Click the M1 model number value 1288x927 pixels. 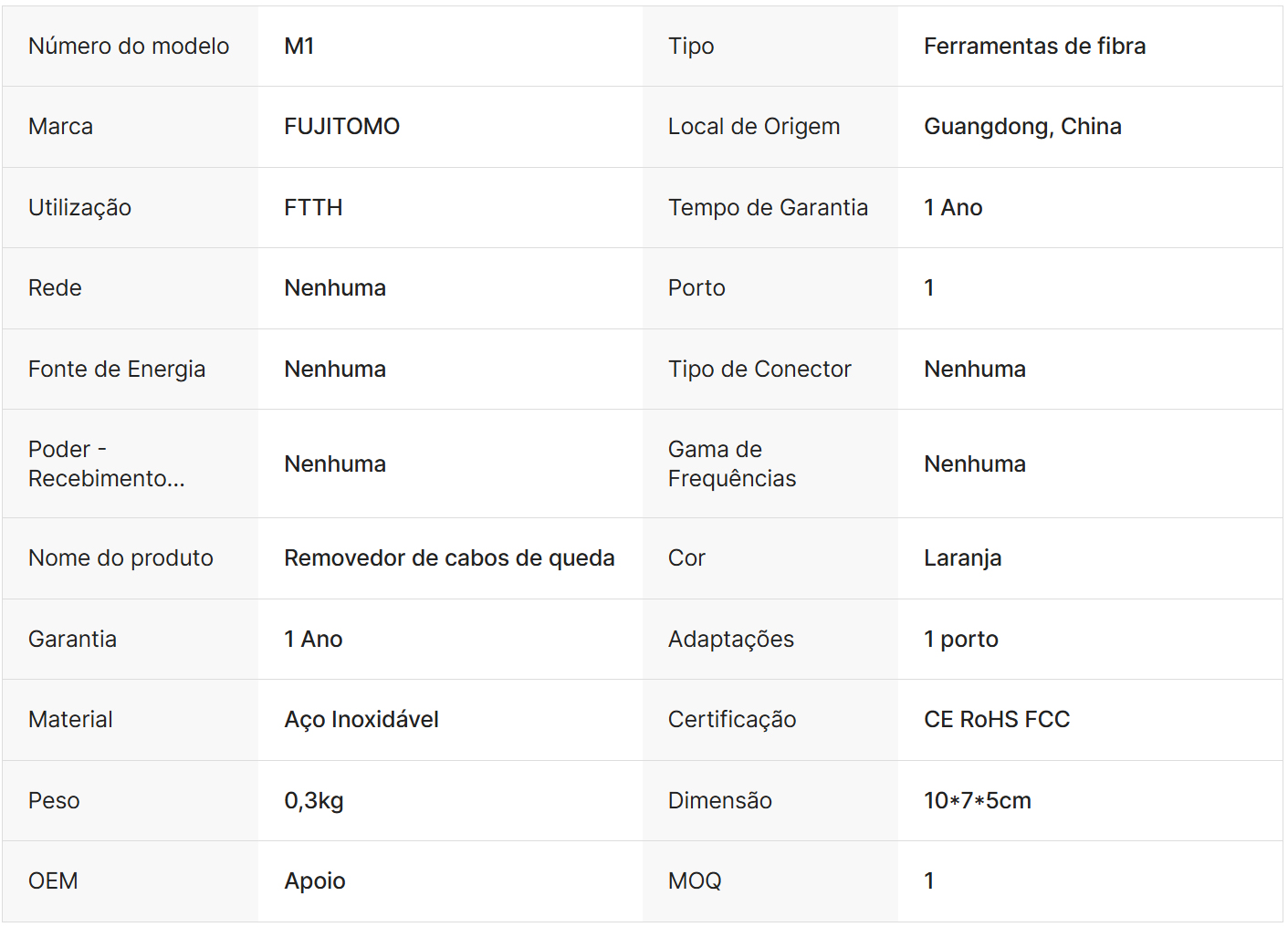(299, 47)
